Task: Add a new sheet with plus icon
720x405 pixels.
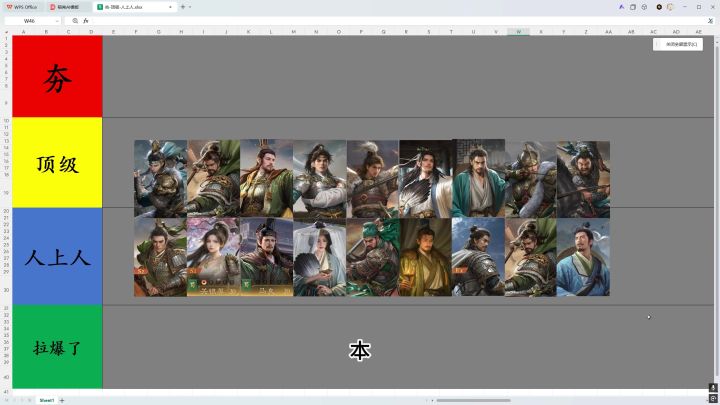Action: tap(62, 400)
